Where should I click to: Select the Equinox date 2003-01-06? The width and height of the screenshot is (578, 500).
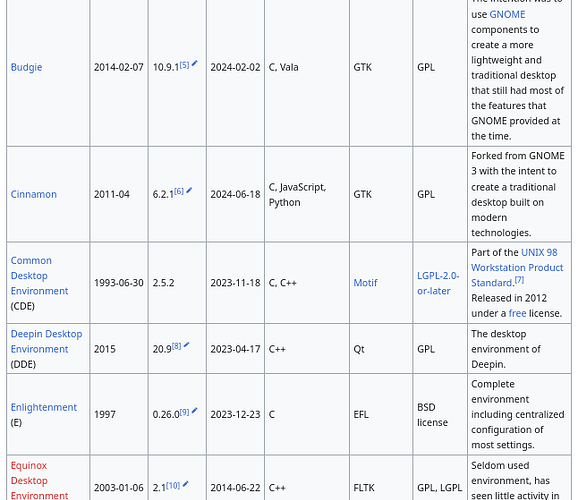coord(119,488)
